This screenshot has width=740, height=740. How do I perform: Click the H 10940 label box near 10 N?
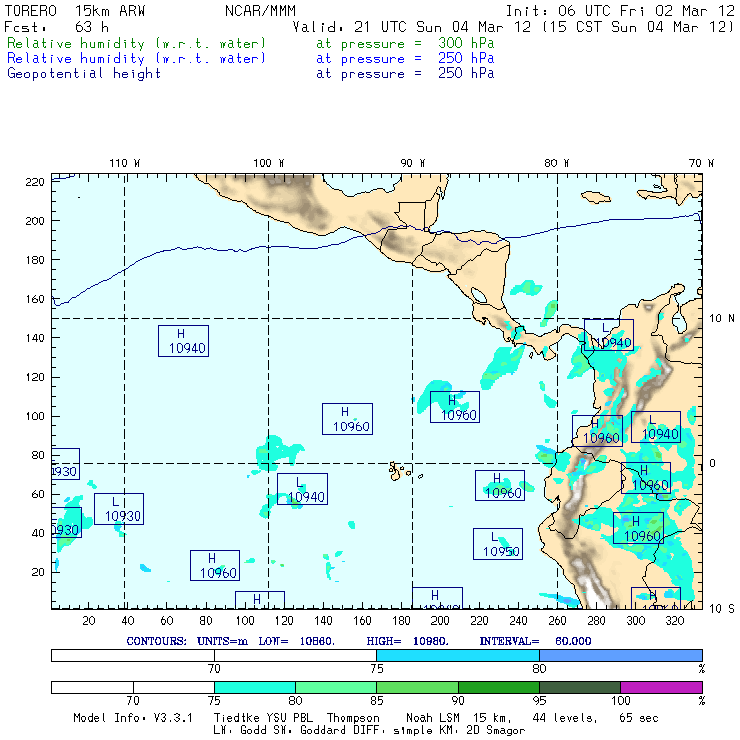(x=183, y=341)
